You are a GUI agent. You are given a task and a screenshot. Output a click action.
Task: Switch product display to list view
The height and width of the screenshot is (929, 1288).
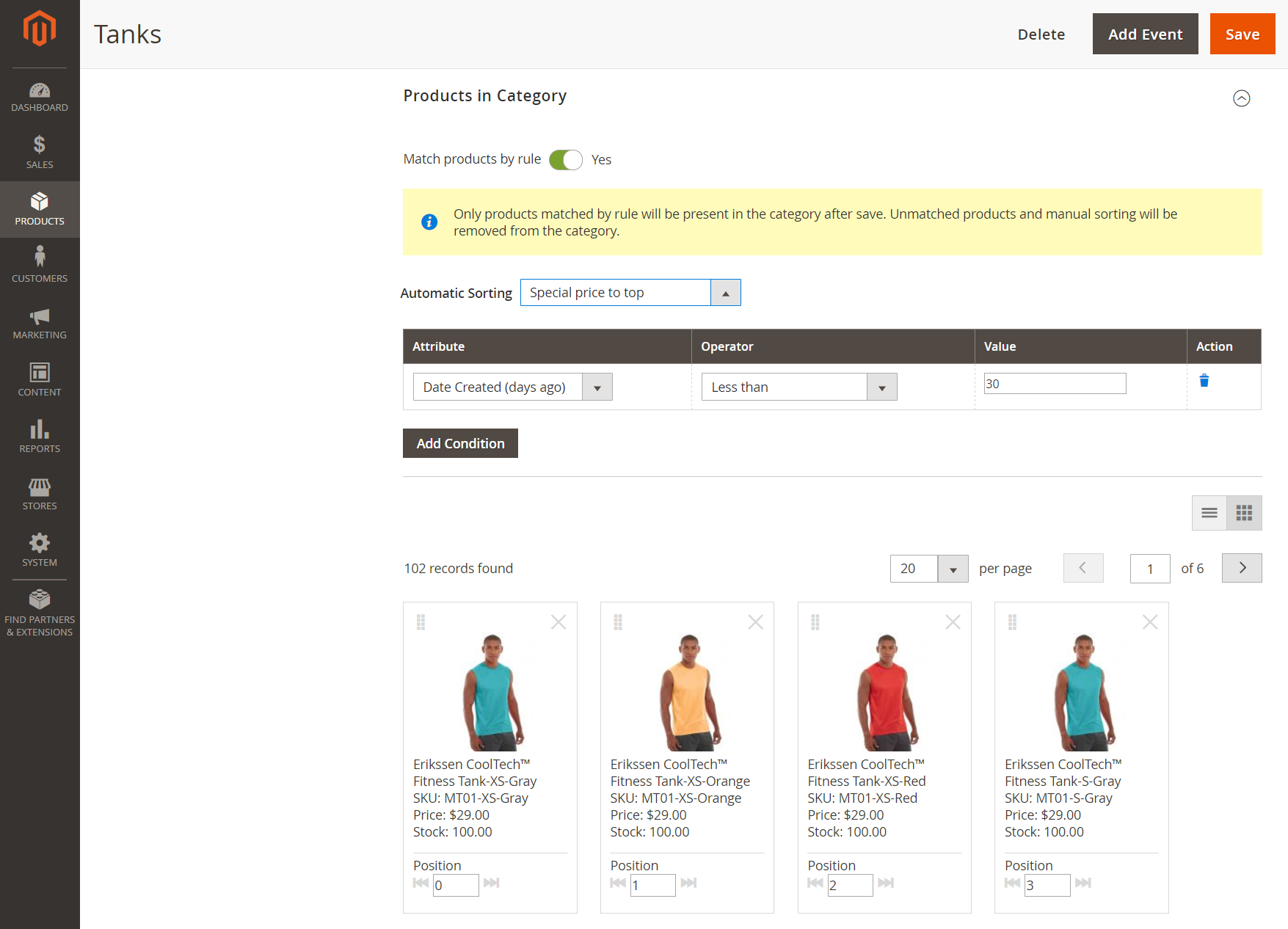pos(1208,512)
